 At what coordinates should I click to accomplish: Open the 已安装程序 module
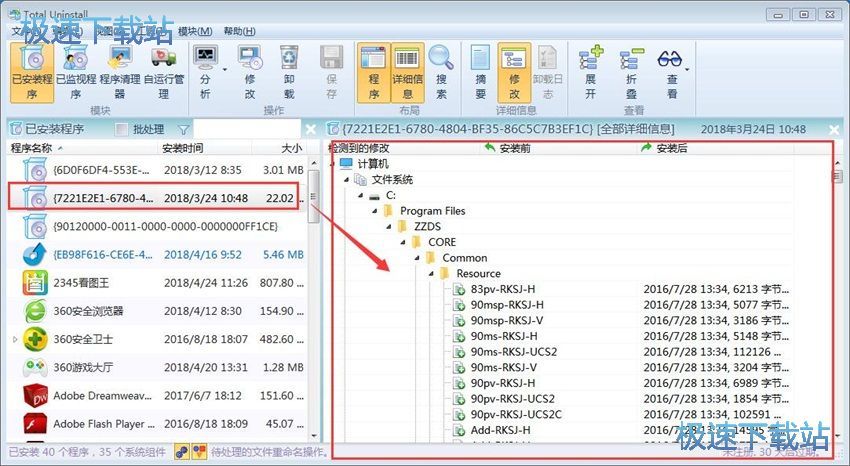point(32,73)
